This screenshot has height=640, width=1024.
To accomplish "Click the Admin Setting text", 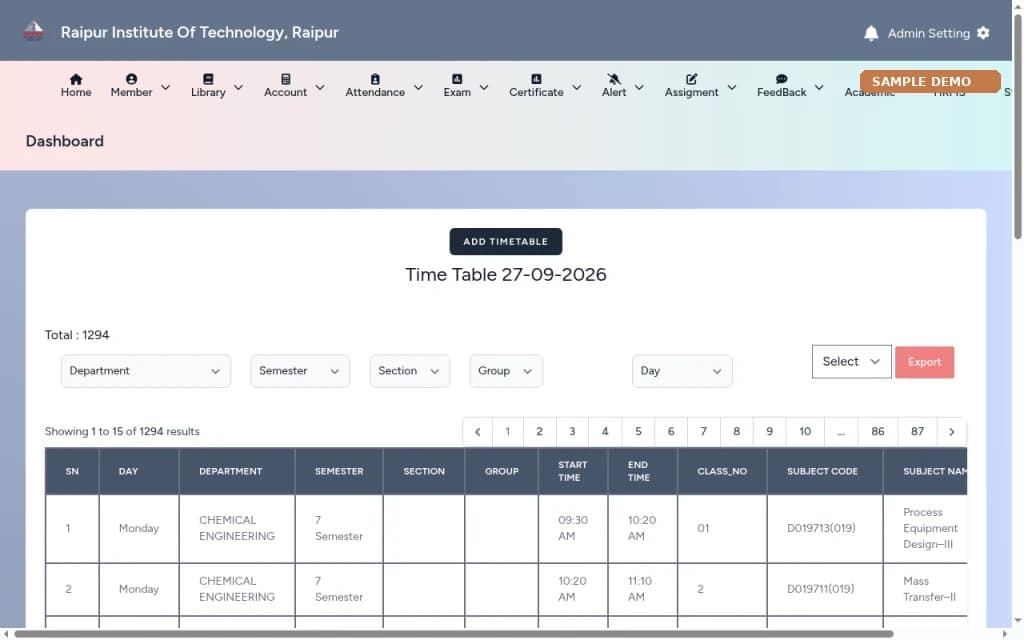I will (x=928, y=33).
